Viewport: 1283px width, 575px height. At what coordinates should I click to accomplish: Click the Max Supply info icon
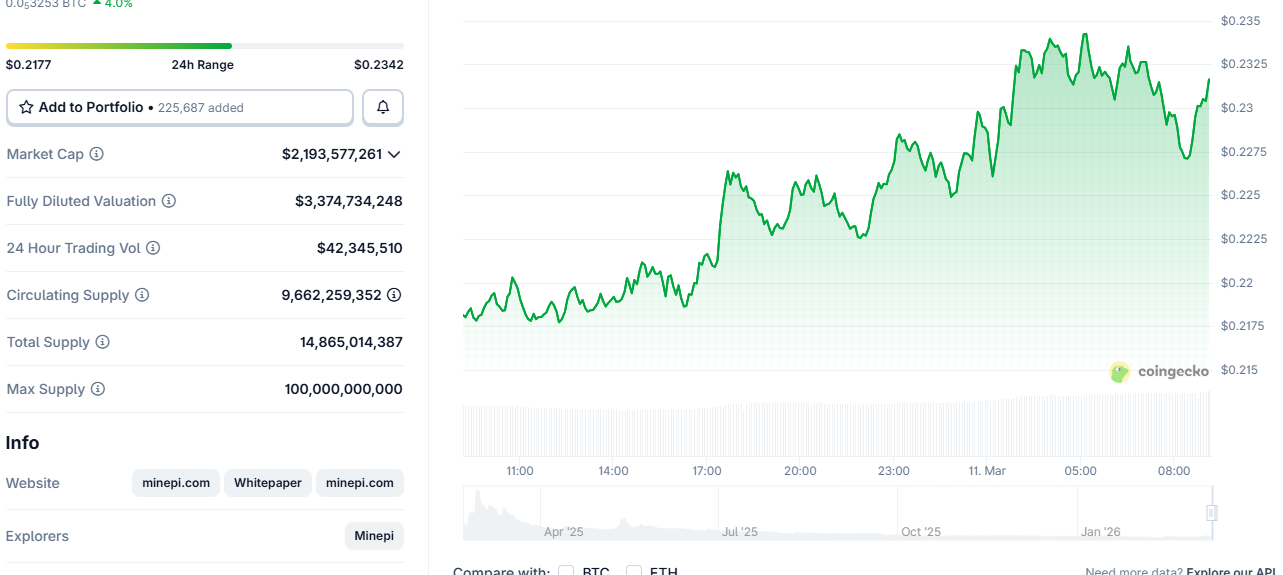tap(98, 389)
